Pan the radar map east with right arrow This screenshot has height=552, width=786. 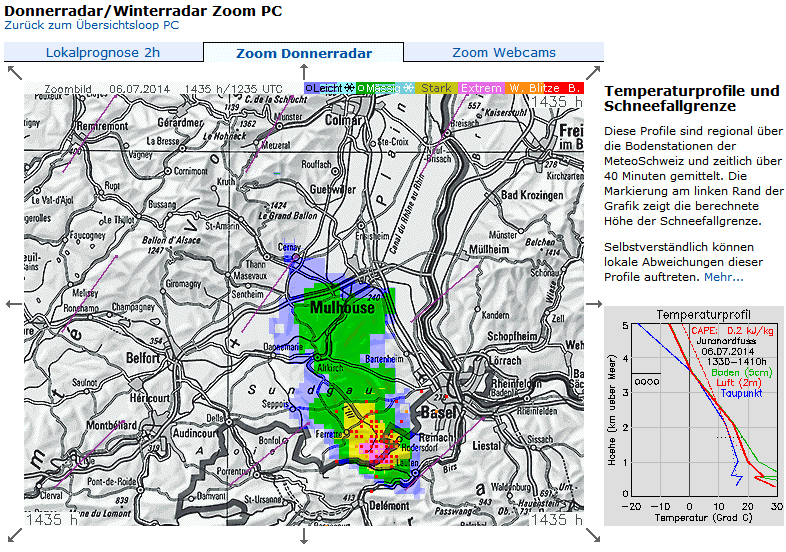click(594, 304)
